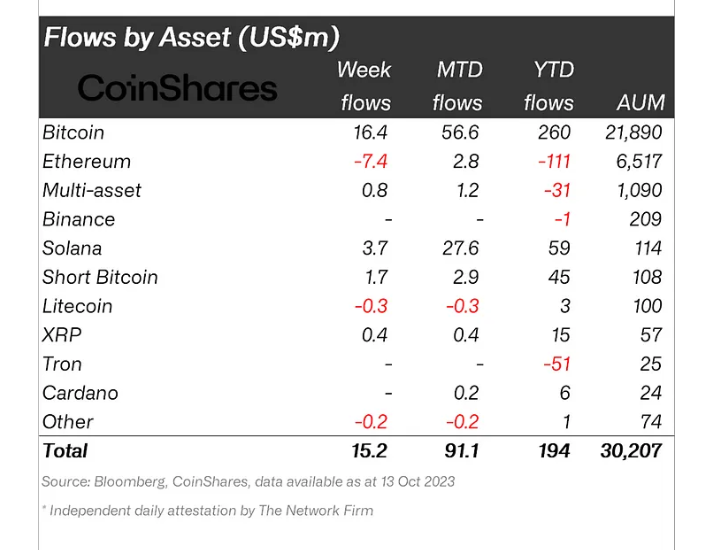The width and height of the screenshot is (710, 550).
Task: Select the Short Bitcoin row label
Action: 100,277
